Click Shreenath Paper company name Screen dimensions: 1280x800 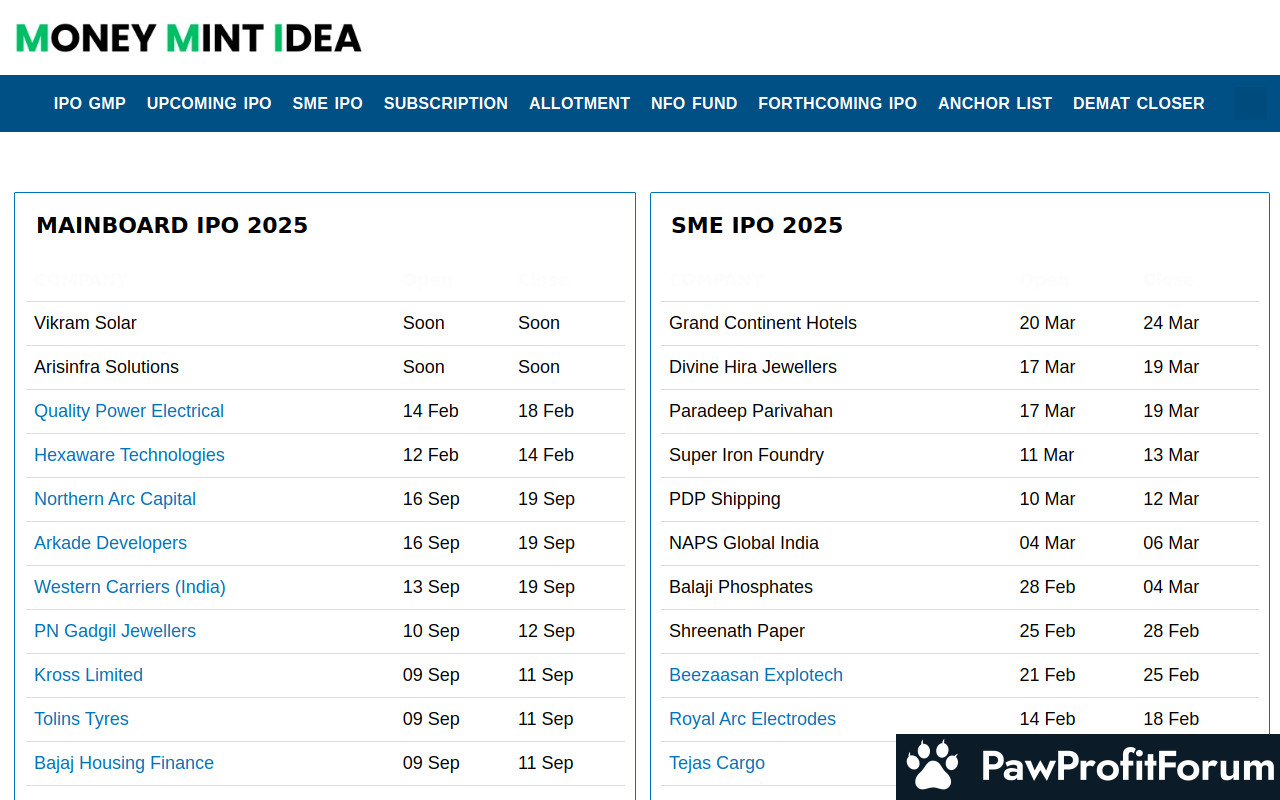[x=737, y=631]
